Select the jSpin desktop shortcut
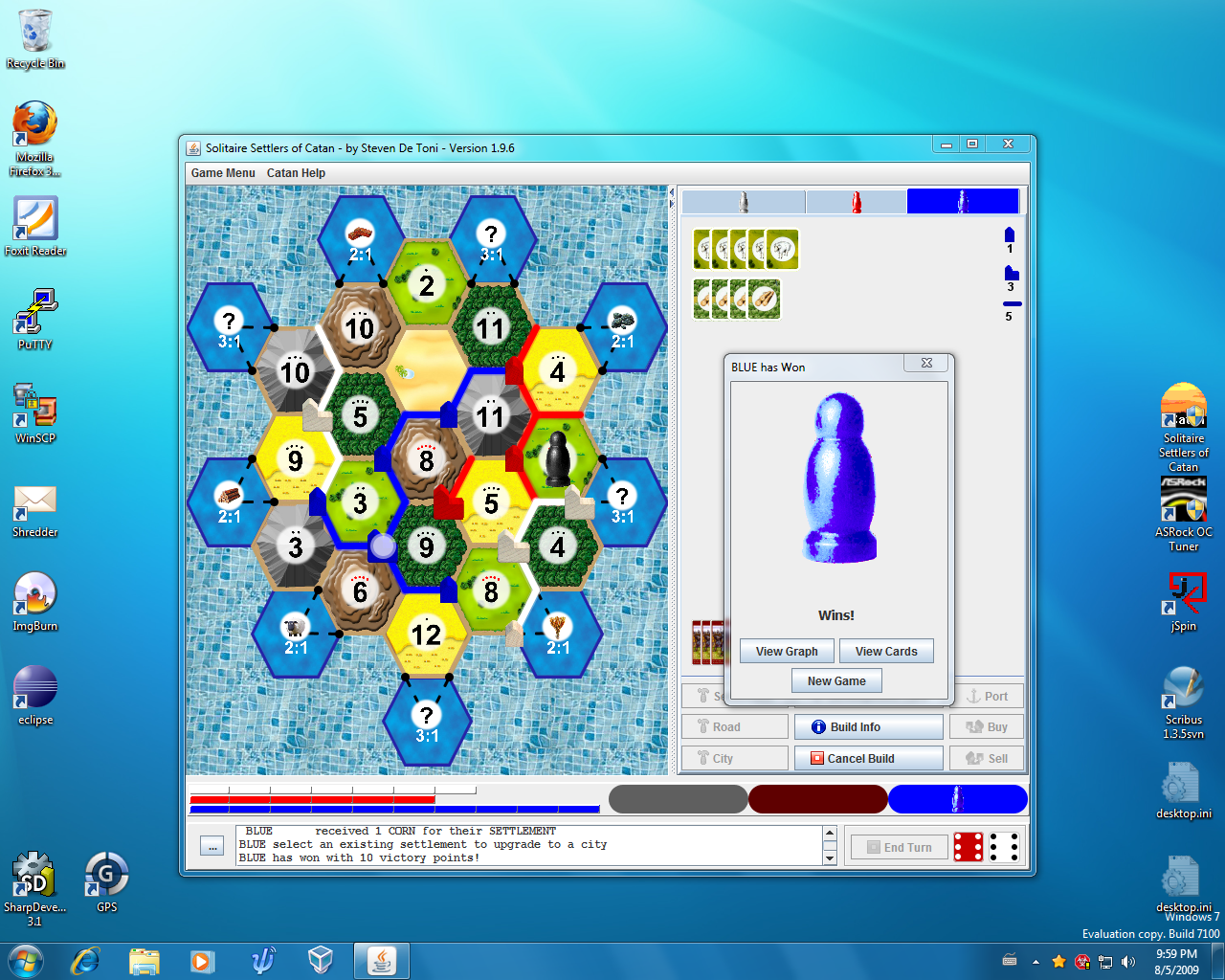This screenshot has height=980, width=1225. coord(1184,601)
